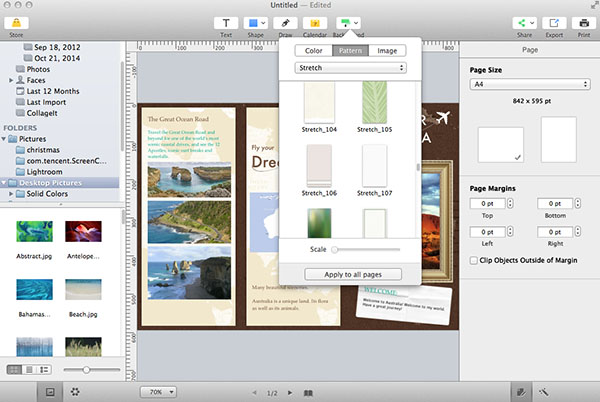Click the Scale slider
Image resolution: width=600 pixels, height=402 pixels.
click(x=366, y=248)
